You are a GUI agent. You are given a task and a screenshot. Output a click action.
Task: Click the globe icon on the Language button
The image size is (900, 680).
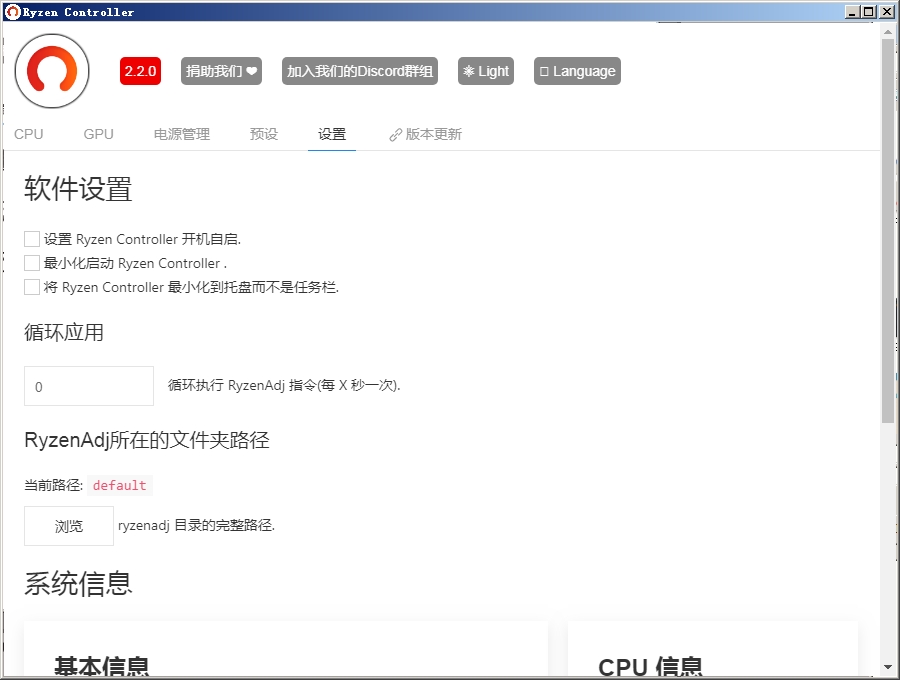(547, 71)
